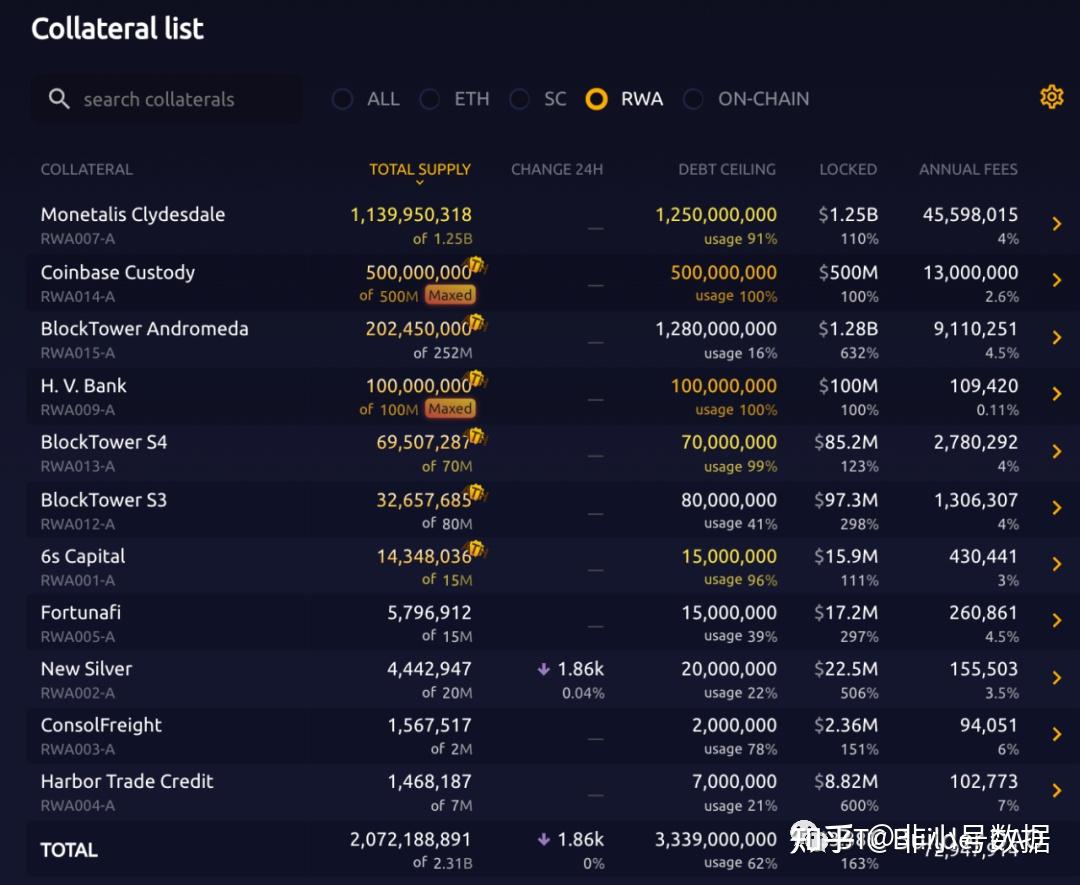Viewport: 1080px width, 885px height.
Task: Click annual fees value 94,051
Action: click(x=989, y=725)
